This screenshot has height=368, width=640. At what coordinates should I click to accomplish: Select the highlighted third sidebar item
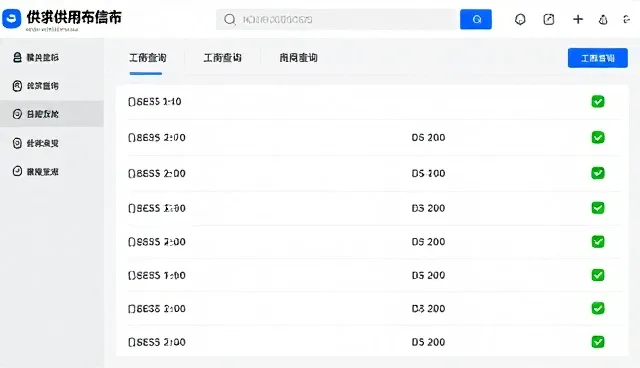pyautogui.click(x=52, y=114)
